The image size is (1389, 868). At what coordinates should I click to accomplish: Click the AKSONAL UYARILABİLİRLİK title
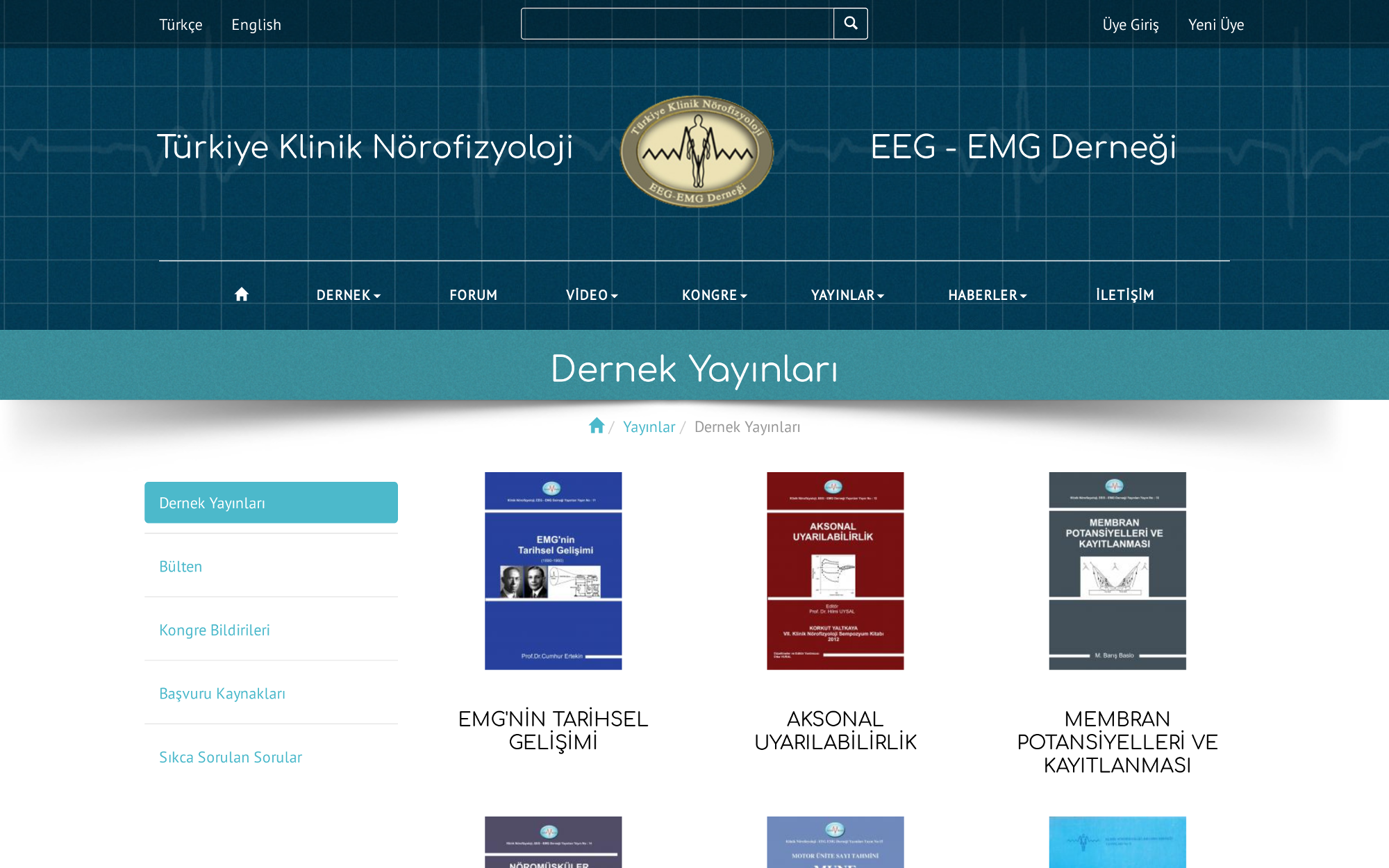click(835, 731)
